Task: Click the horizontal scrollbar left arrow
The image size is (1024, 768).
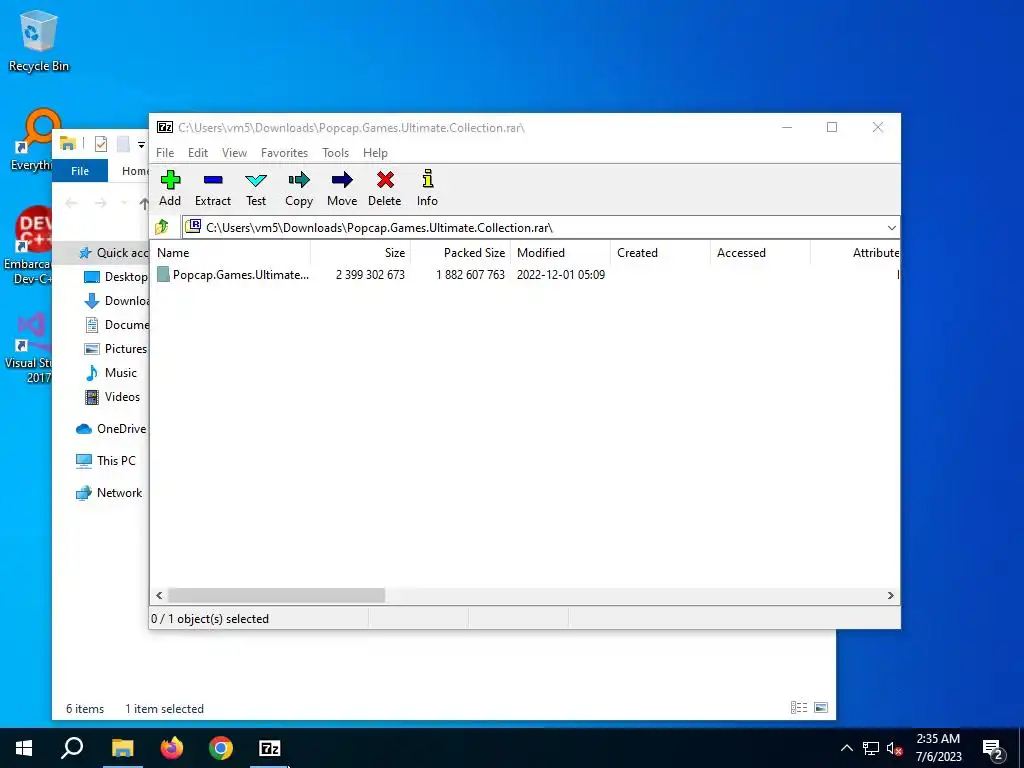Action: [159, 596]
